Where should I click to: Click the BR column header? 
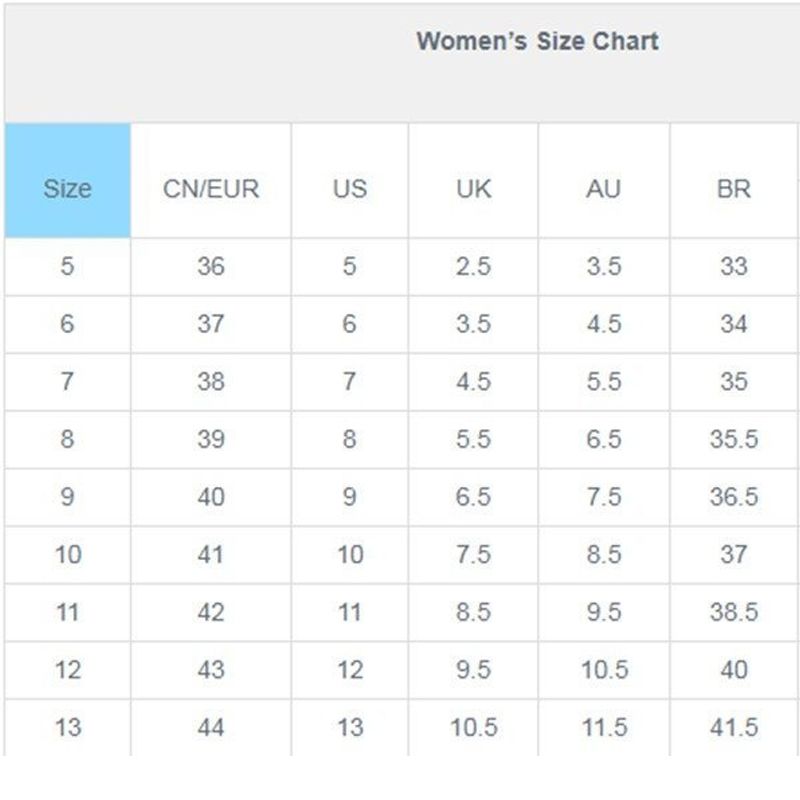(733, 188)
